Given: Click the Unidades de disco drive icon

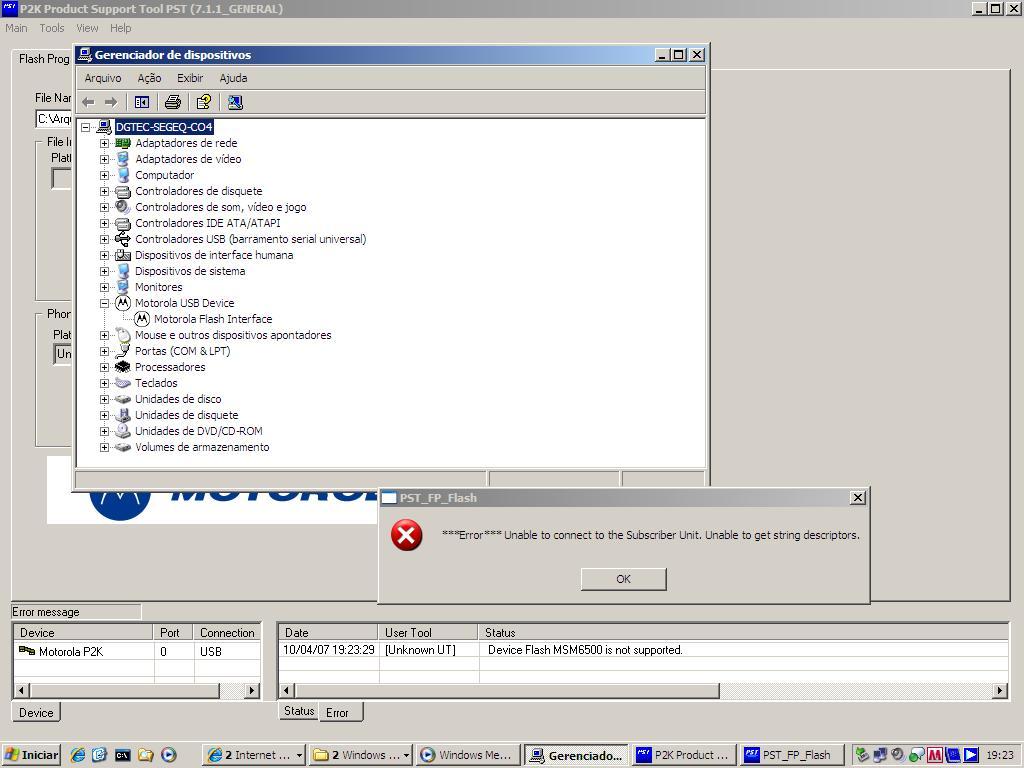Looking at the screenshot, I should (123, 399).
